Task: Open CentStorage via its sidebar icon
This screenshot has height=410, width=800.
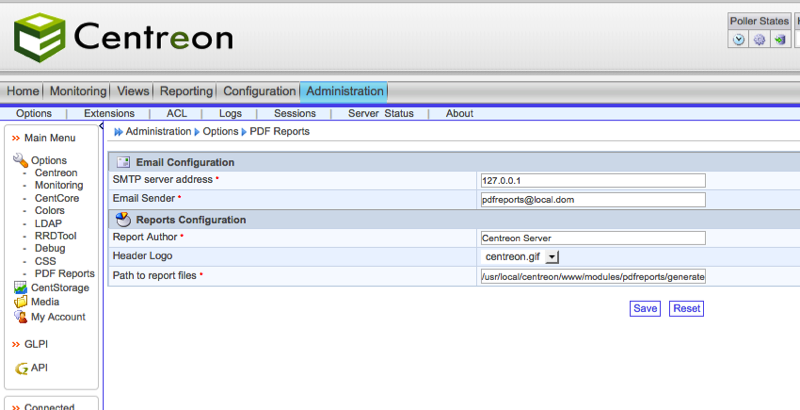Action: [x=20, y=288]
